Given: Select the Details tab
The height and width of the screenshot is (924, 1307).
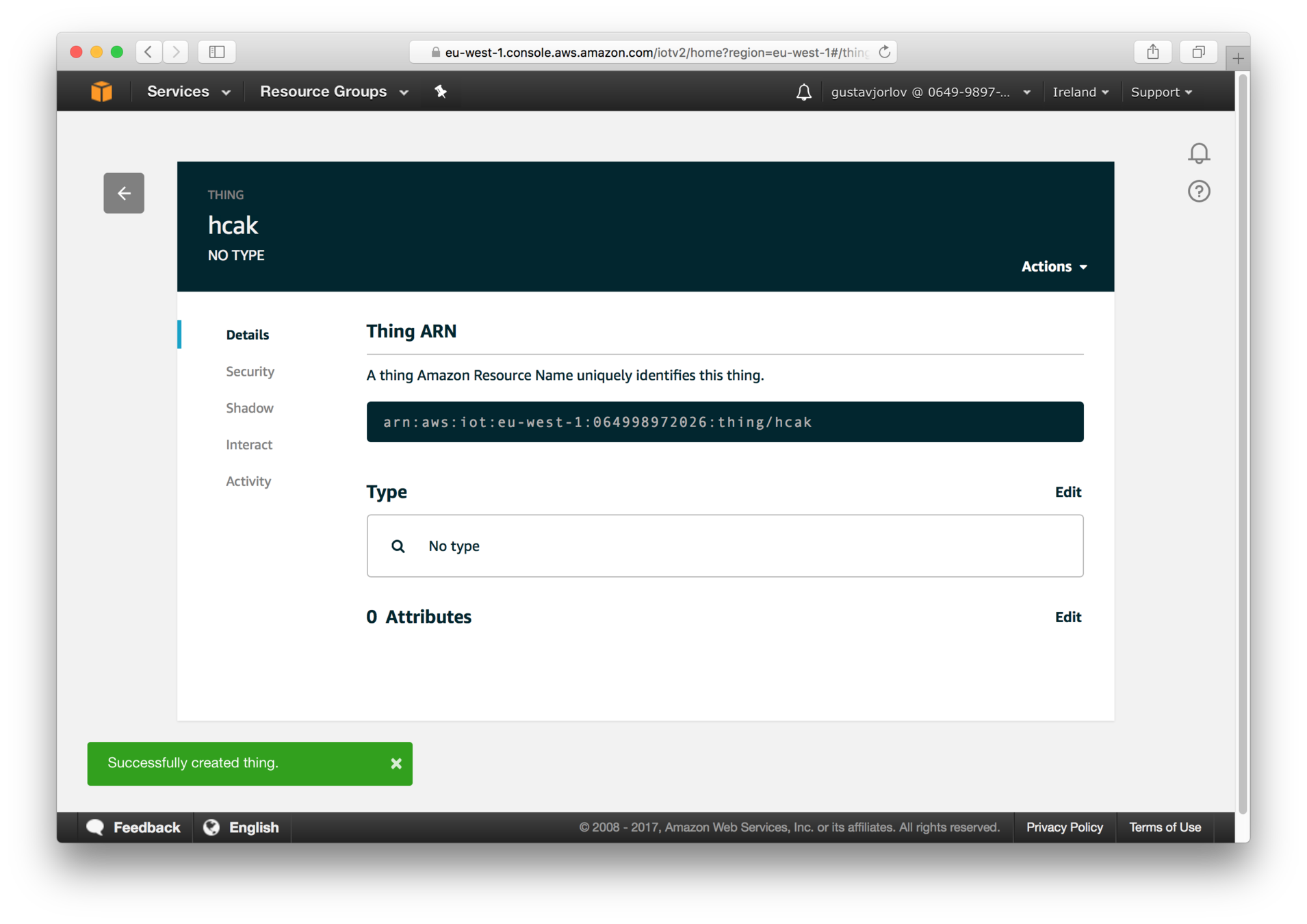Looking at the screenshot, I should click(x=248, y=335).
